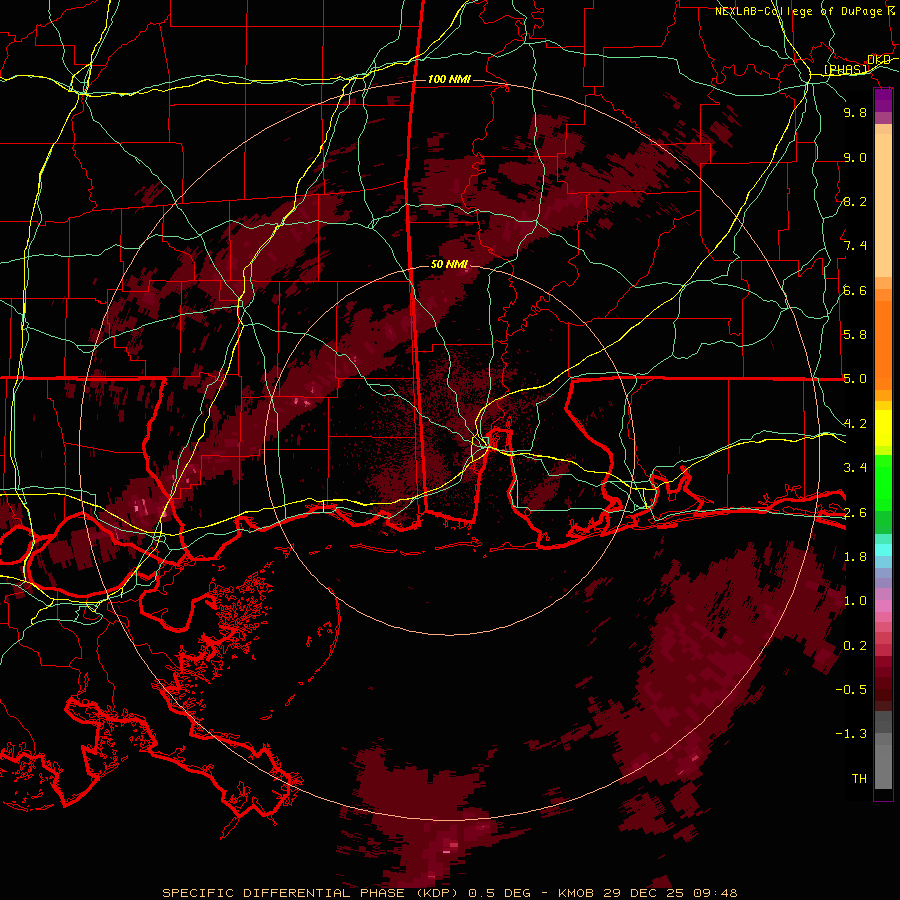Click the TH label on the color scale
The height and width of the screenshot is (900, 900).
[x=859, y=779]
